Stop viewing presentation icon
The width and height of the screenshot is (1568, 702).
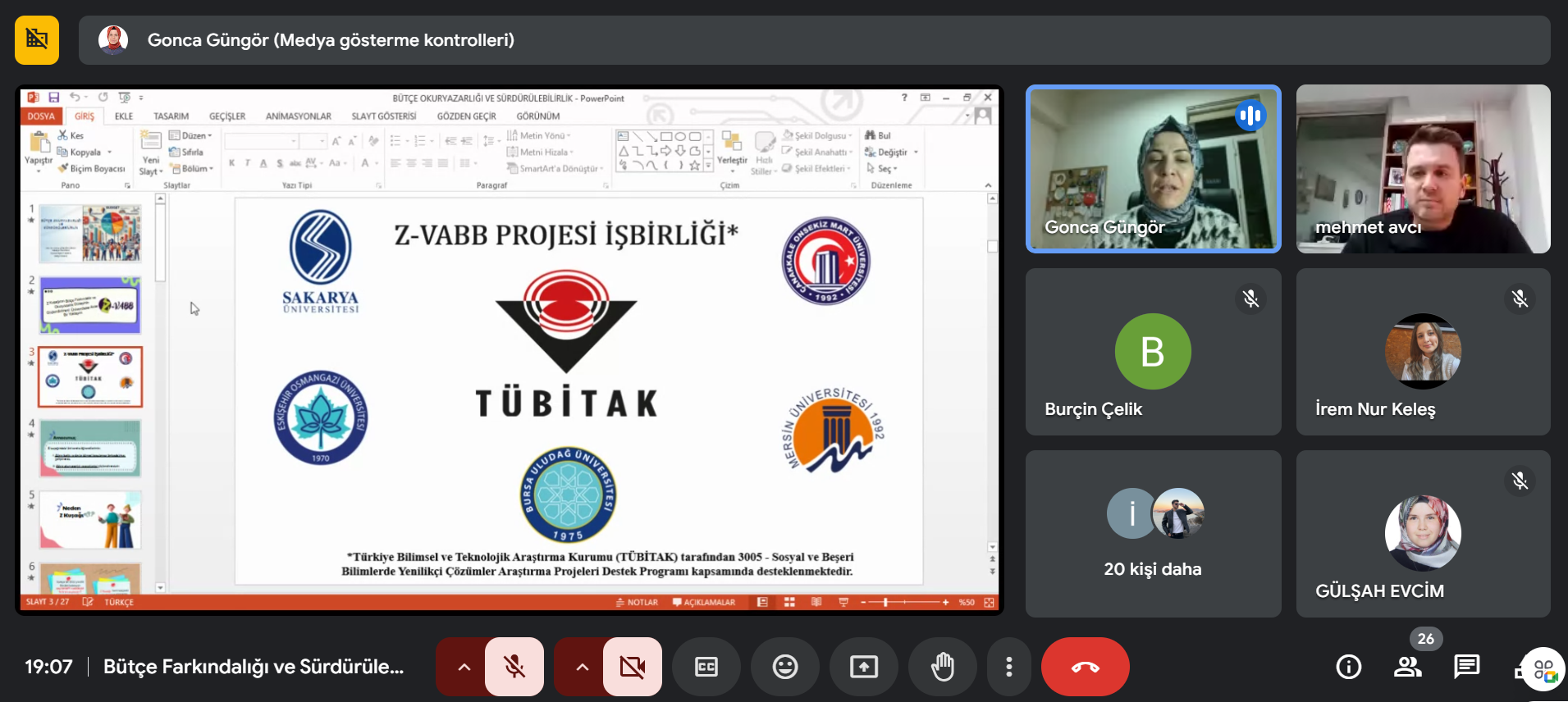(x=37, y=39)
